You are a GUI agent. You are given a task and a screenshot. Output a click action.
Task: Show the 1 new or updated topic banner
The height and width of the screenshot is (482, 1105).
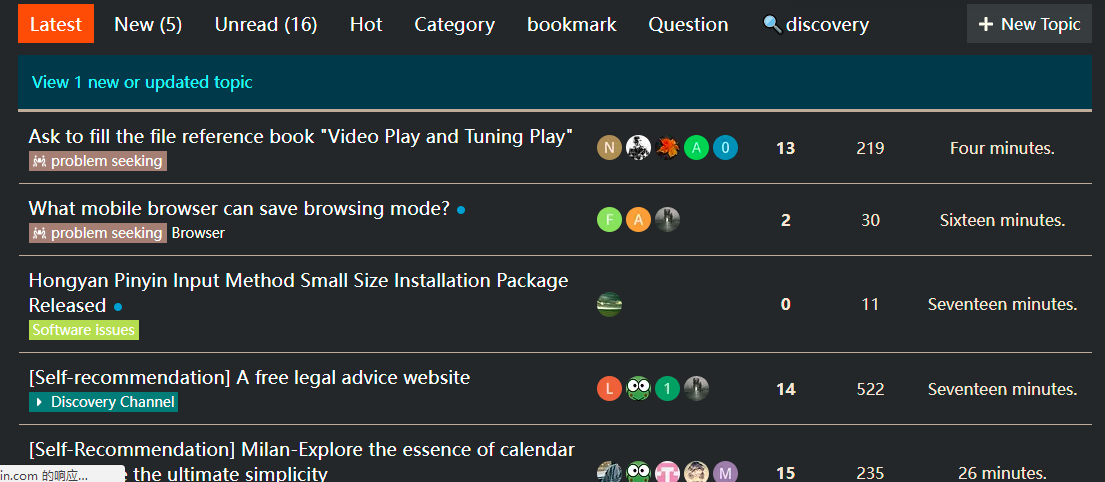pyautogui.click(x=142, y=82)
